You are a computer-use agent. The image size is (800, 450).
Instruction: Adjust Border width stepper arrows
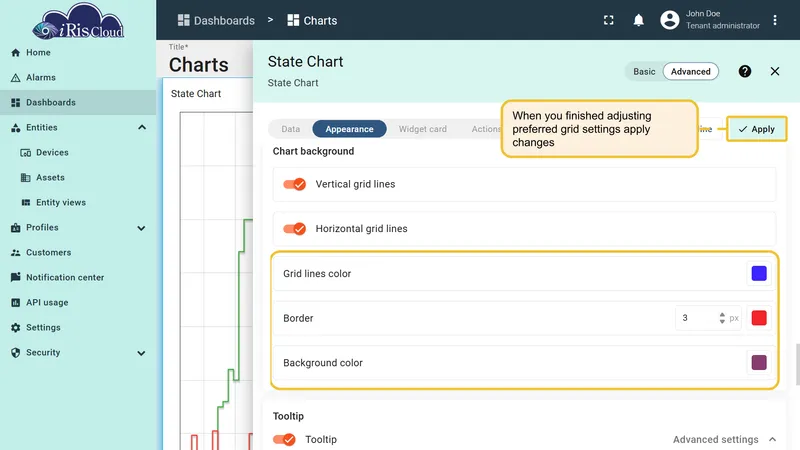pyautogui.click(x=721, y=318)
